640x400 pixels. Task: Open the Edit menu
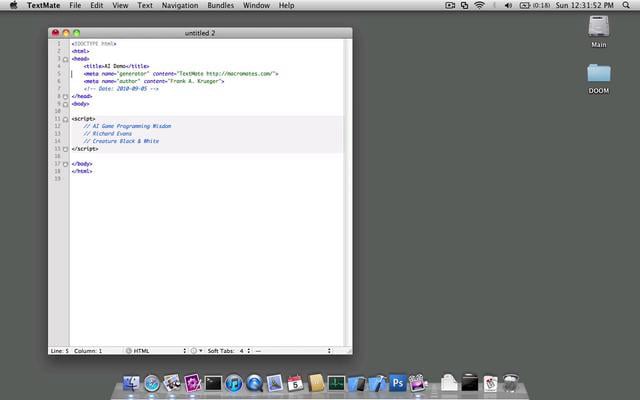(x=97, y=5)
